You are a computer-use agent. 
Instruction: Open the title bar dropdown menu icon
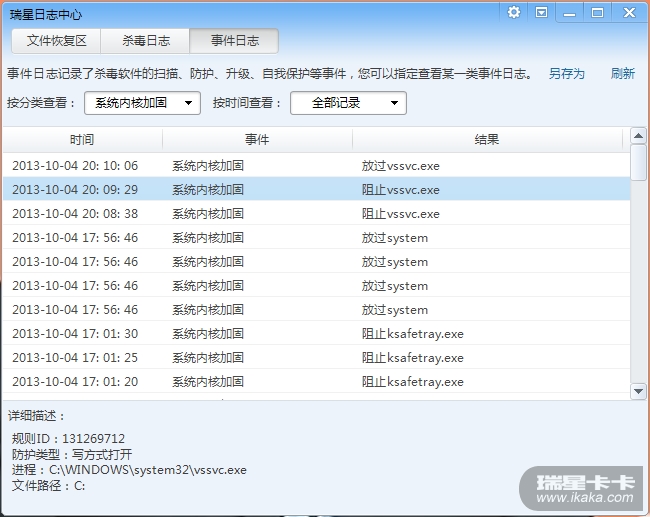[541, 12]
